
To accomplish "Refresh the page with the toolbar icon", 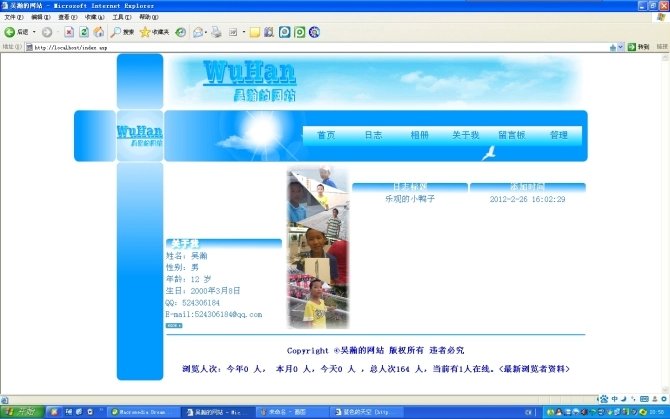I will coord(84,32).
